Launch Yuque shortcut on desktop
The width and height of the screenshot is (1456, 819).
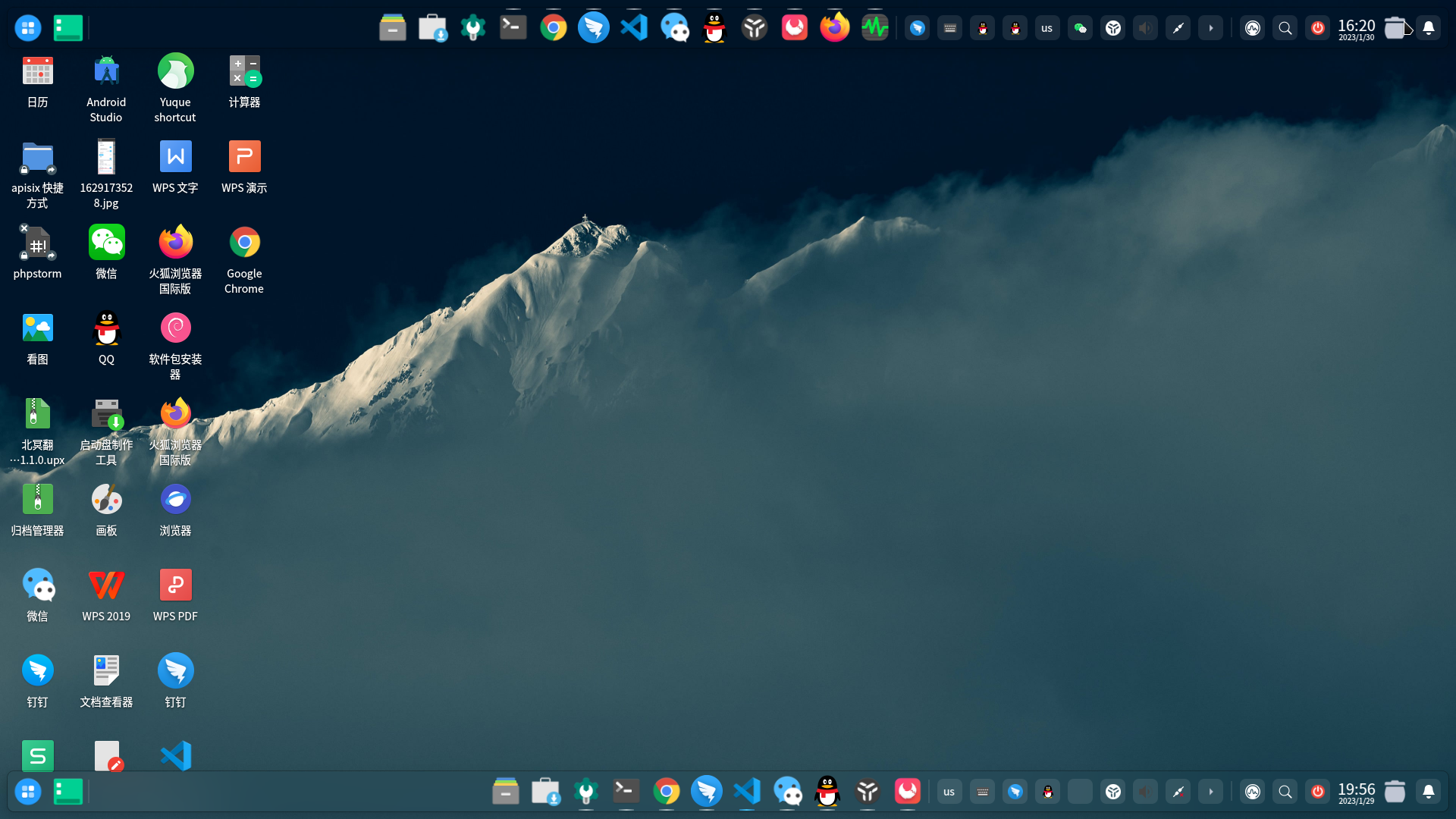point(175,72)
